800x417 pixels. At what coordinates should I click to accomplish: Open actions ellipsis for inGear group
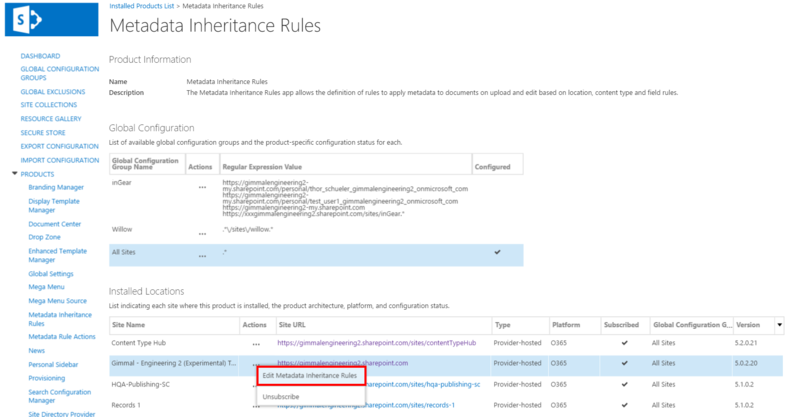pyautogui.click(x=203, y=187)
